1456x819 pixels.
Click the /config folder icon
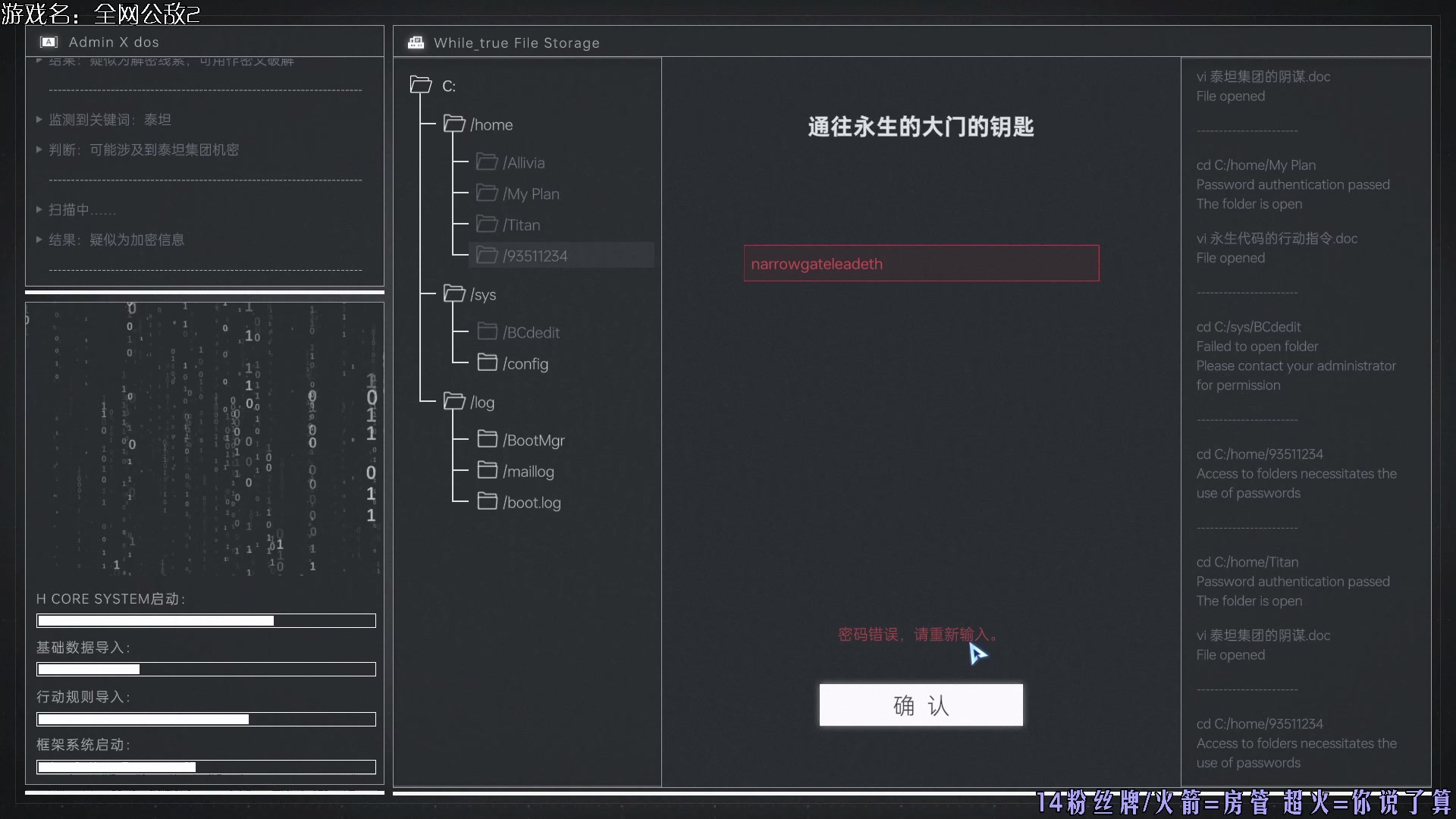point(487,362)
